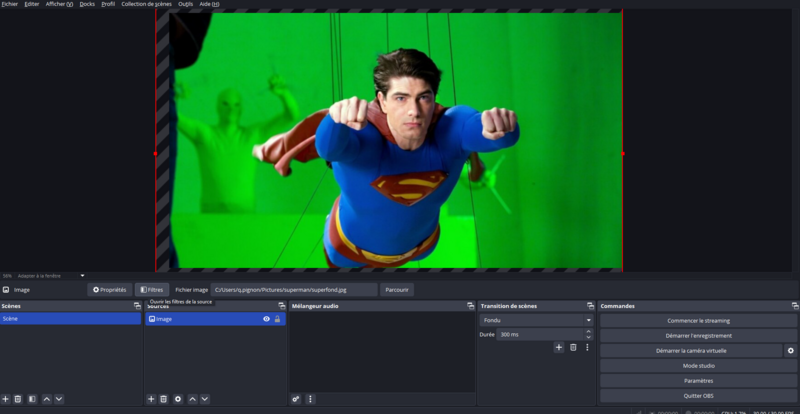Viewport: 800px width, 414px height.
Task: Click Démarrer l'enregistrement
Action: coord(698,336)
